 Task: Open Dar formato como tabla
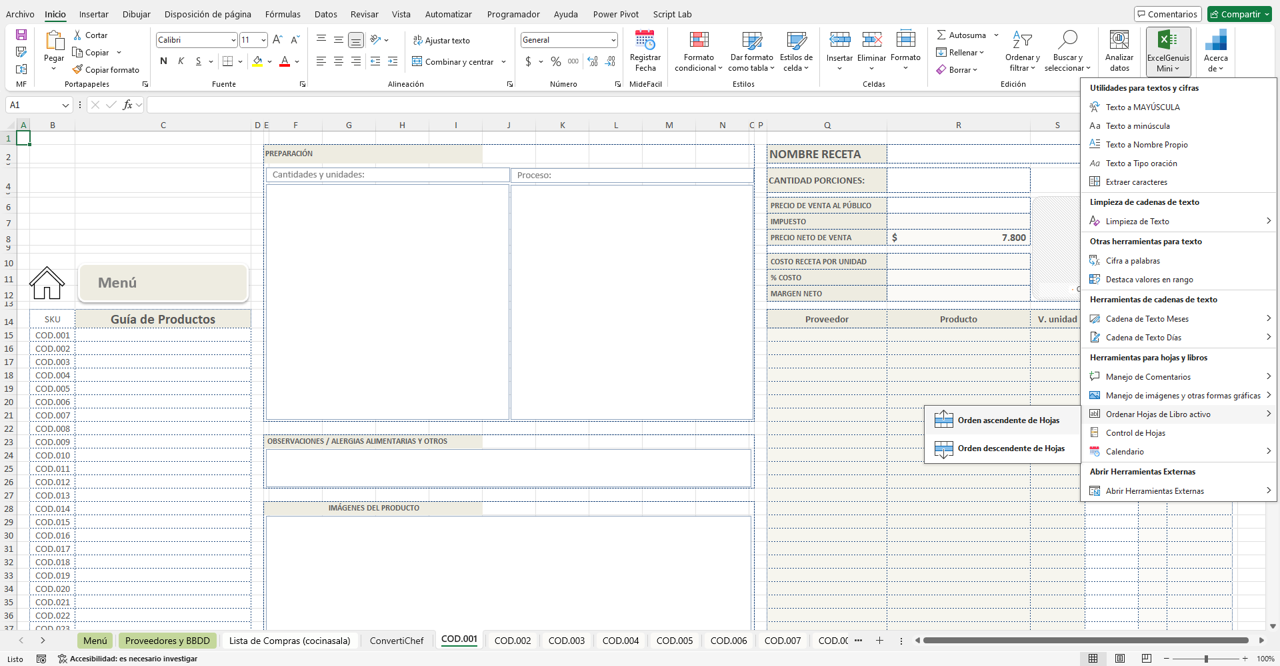click(x=751, y=51)
